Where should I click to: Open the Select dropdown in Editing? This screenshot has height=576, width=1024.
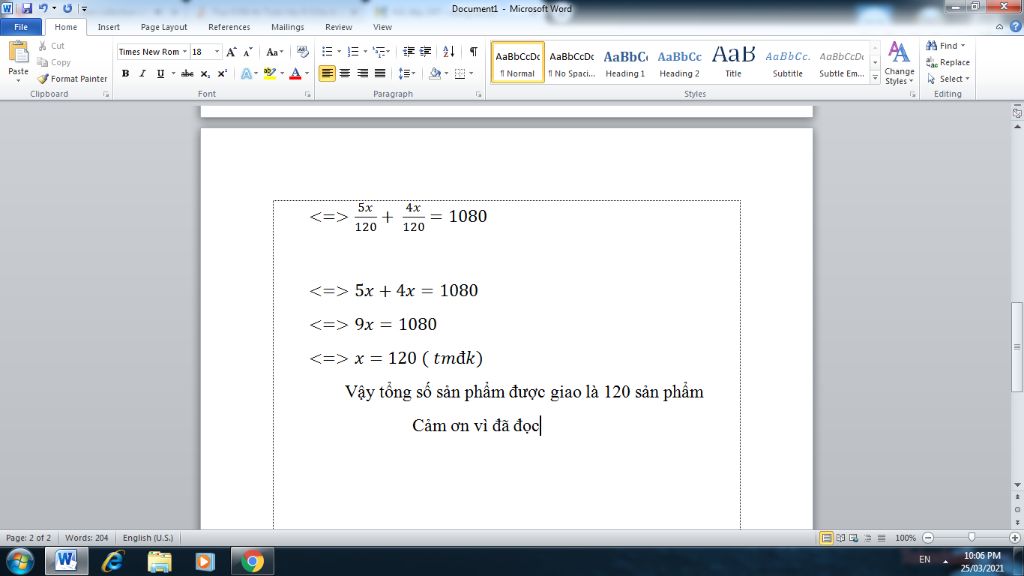[x=948, y=78]
